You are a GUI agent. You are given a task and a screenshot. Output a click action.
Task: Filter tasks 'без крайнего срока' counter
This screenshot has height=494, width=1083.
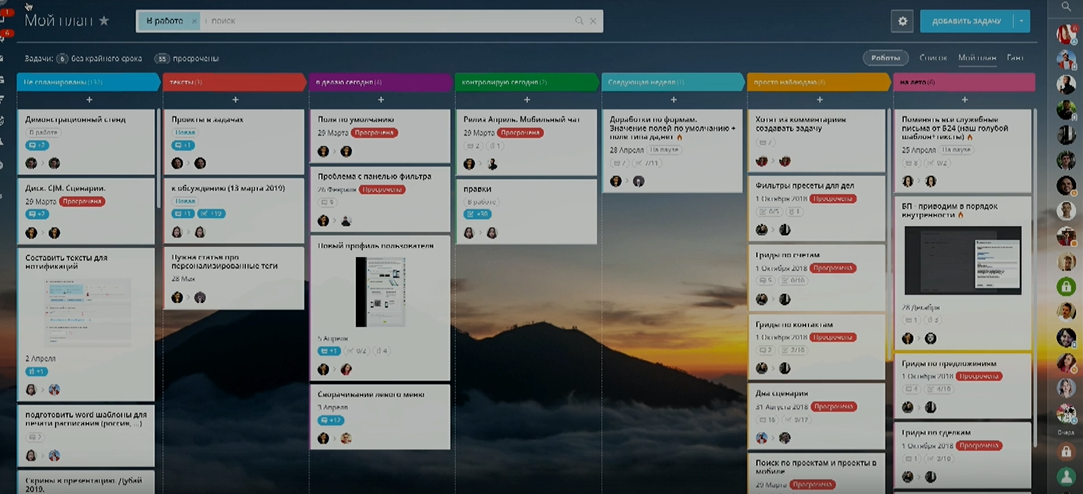100,59
